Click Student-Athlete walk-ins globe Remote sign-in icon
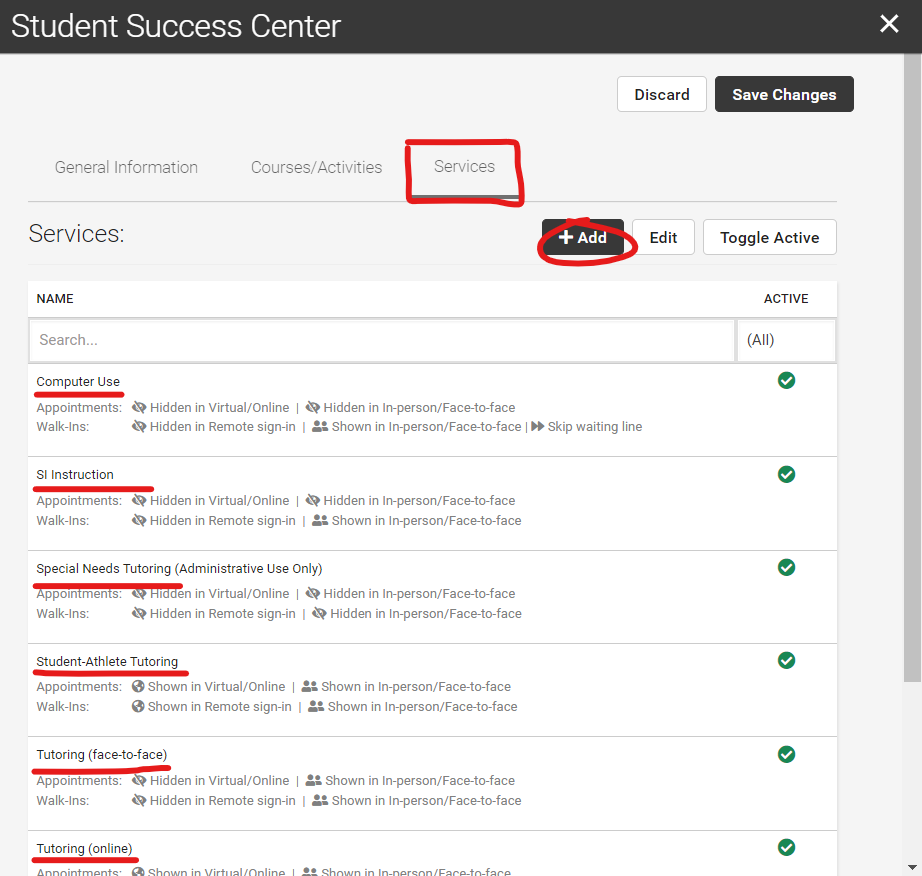This screenshot has width=922, height=876. [x=138, y=706]
